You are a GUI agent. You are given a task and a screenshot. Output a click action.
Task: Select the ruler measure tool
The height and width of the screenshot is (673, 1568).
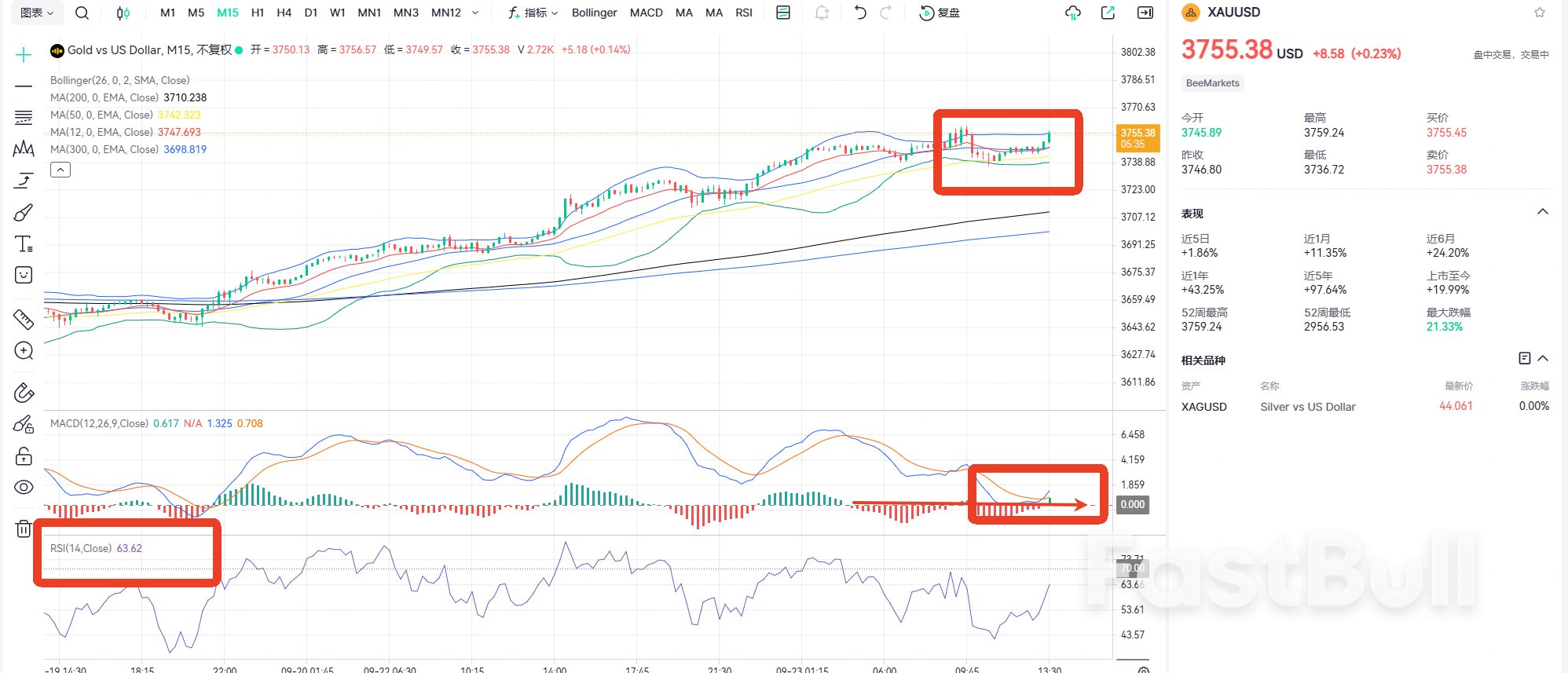point(24,319)
